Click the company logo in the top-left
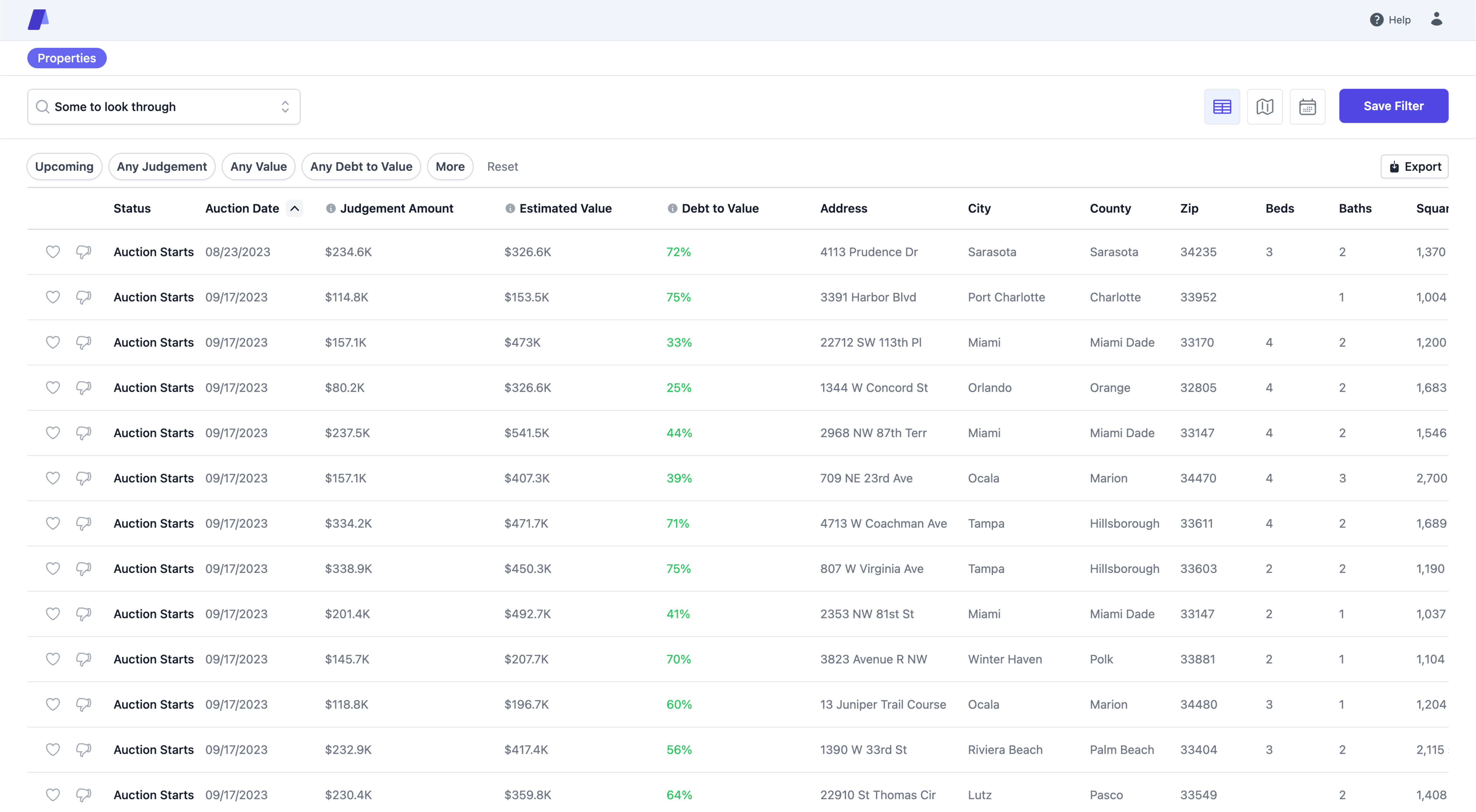The height and width of the screenshot is (812, 1476). 38,19
